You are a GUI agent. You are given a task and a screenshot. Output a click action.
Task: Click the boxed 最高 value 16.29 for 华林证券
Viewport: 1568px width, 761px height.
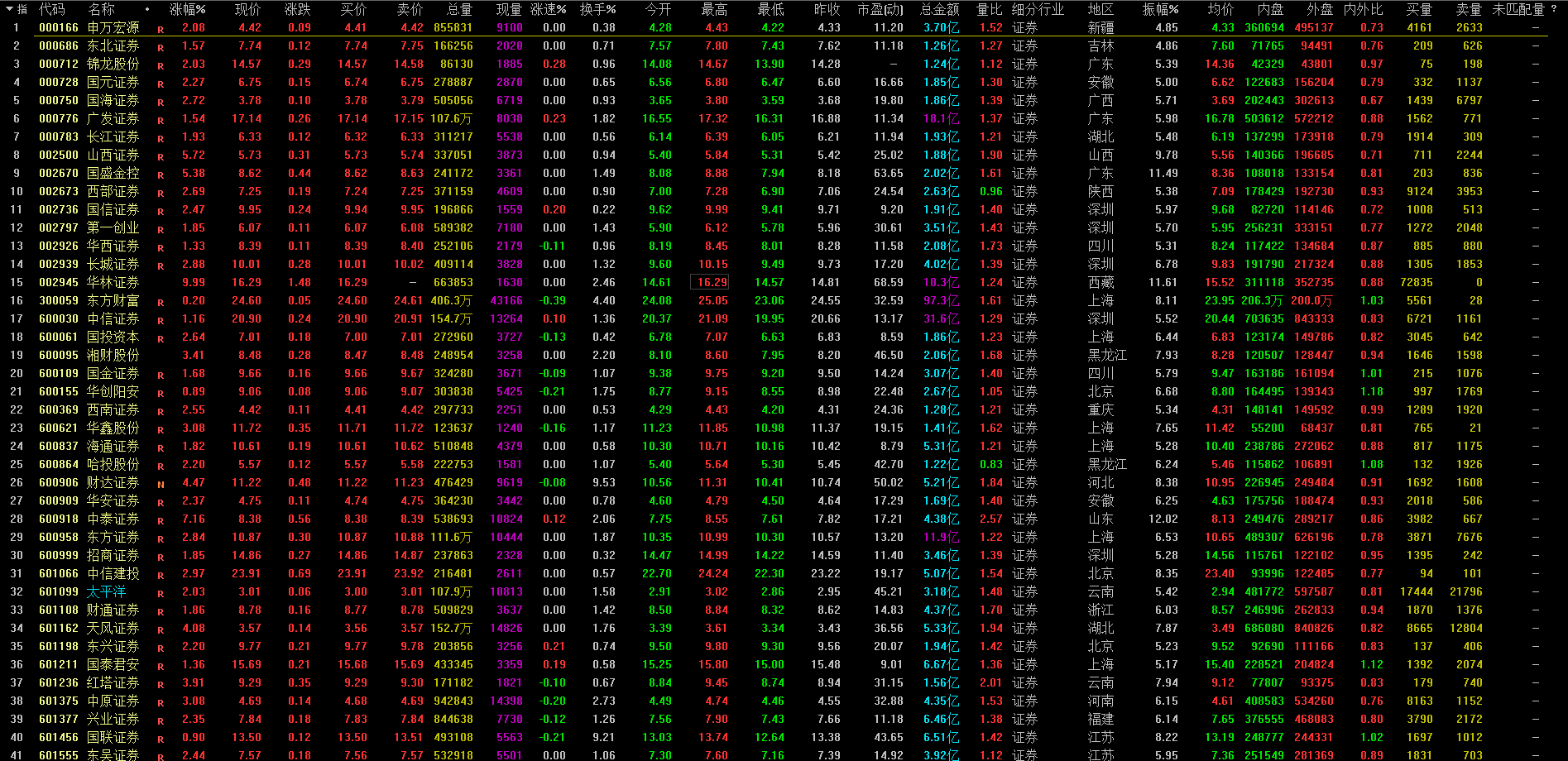click(710, 282)
